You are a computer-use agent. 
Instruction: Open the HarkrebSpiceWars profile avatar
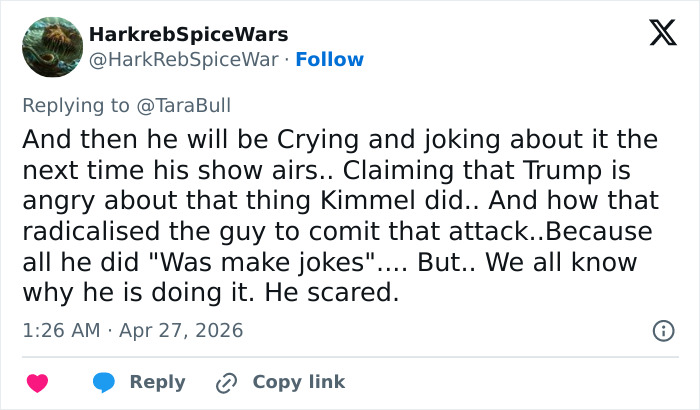[x=51, y=46]
